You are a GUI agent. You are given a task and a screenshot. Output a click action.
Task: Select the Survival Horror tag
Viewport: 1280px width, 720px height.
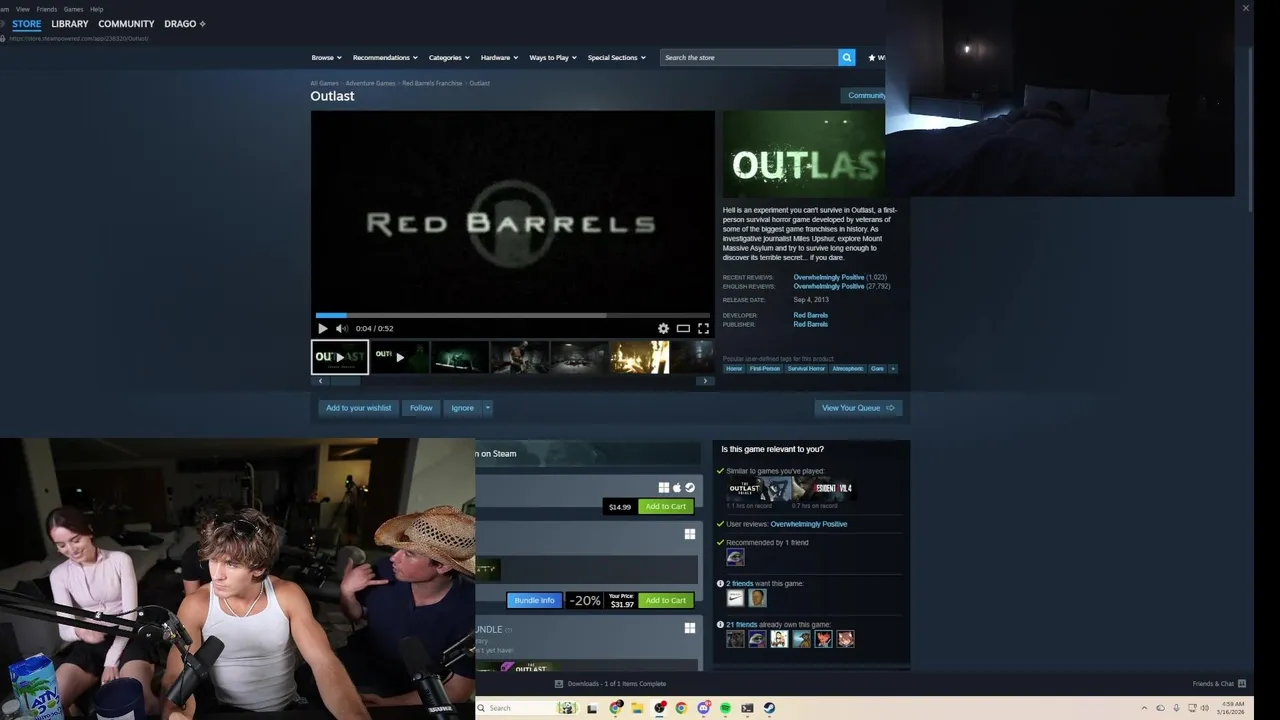[806, 369]
